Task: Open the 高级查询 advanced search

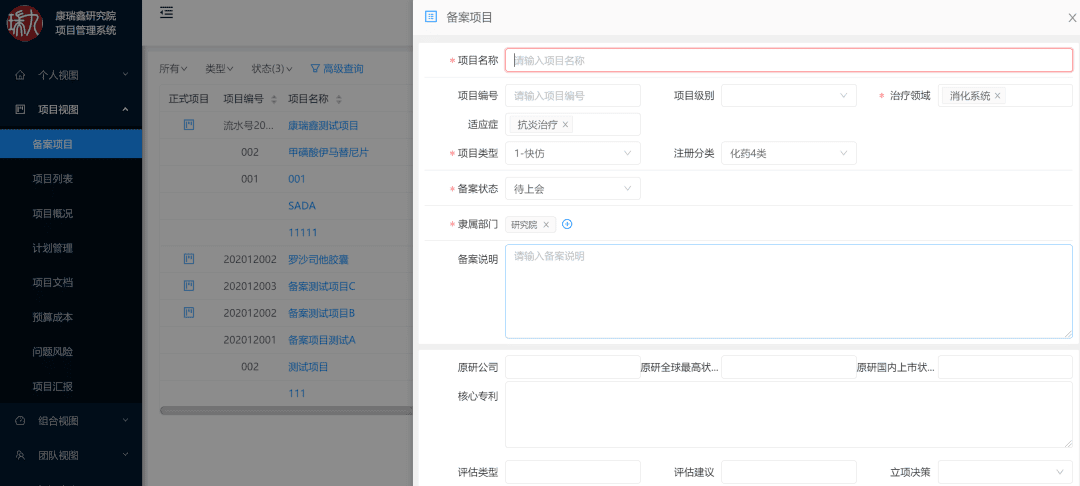Action: pyautogui.click(x=338, y=68)
